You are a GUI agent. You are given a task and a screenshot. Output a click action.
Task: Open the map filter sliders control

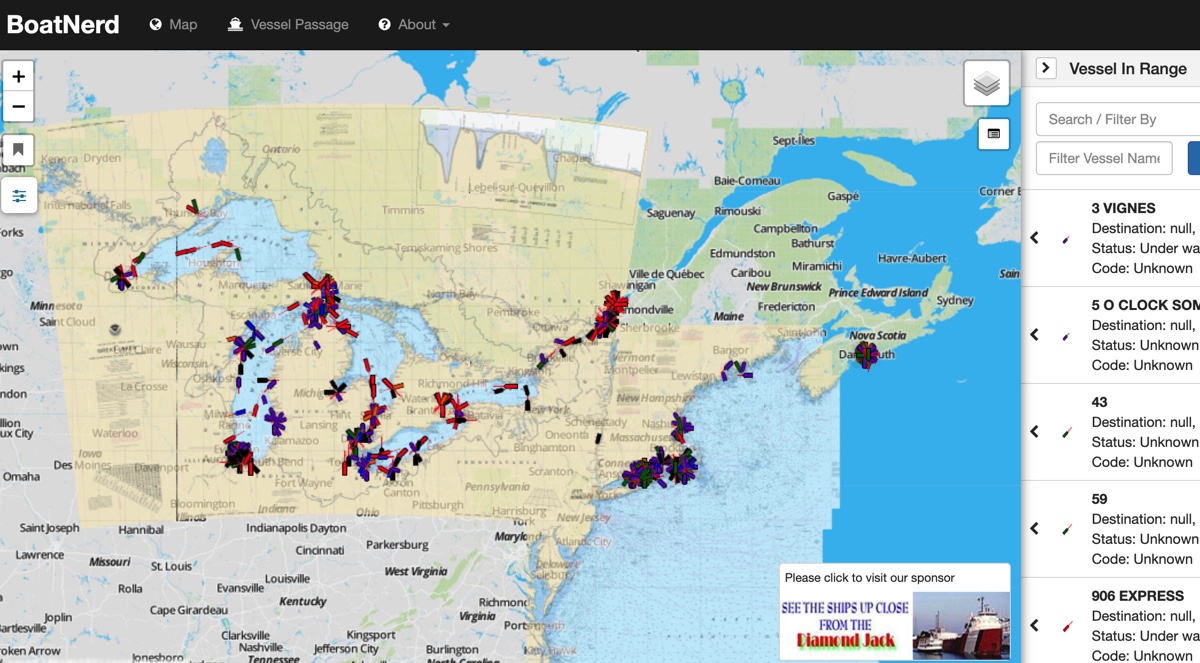click(x=18, y=196)
